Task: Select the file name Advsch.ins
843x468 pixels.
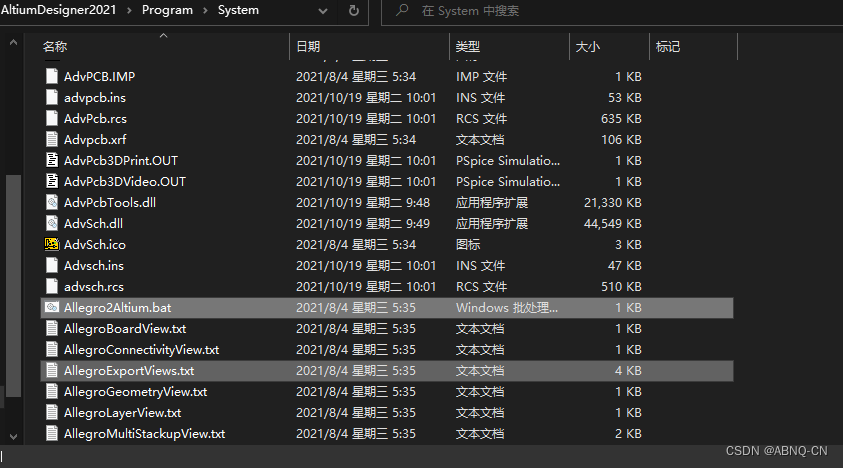Action: coord(94,265)
